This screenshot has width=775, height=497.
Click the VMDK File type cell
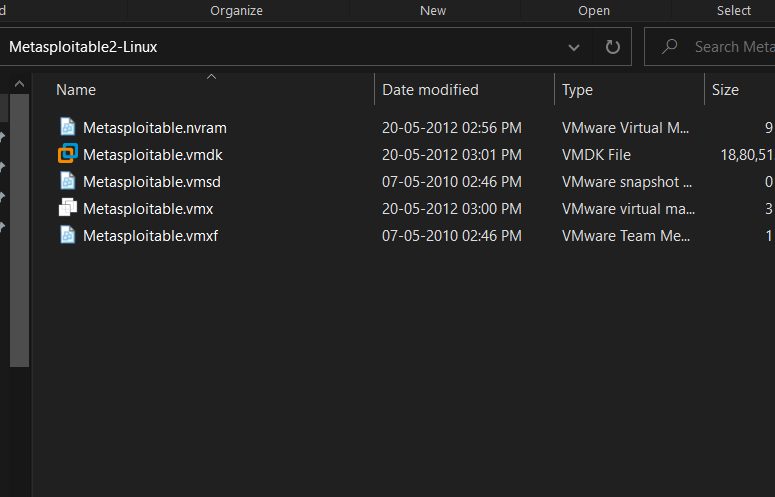(x=597, y=155)
